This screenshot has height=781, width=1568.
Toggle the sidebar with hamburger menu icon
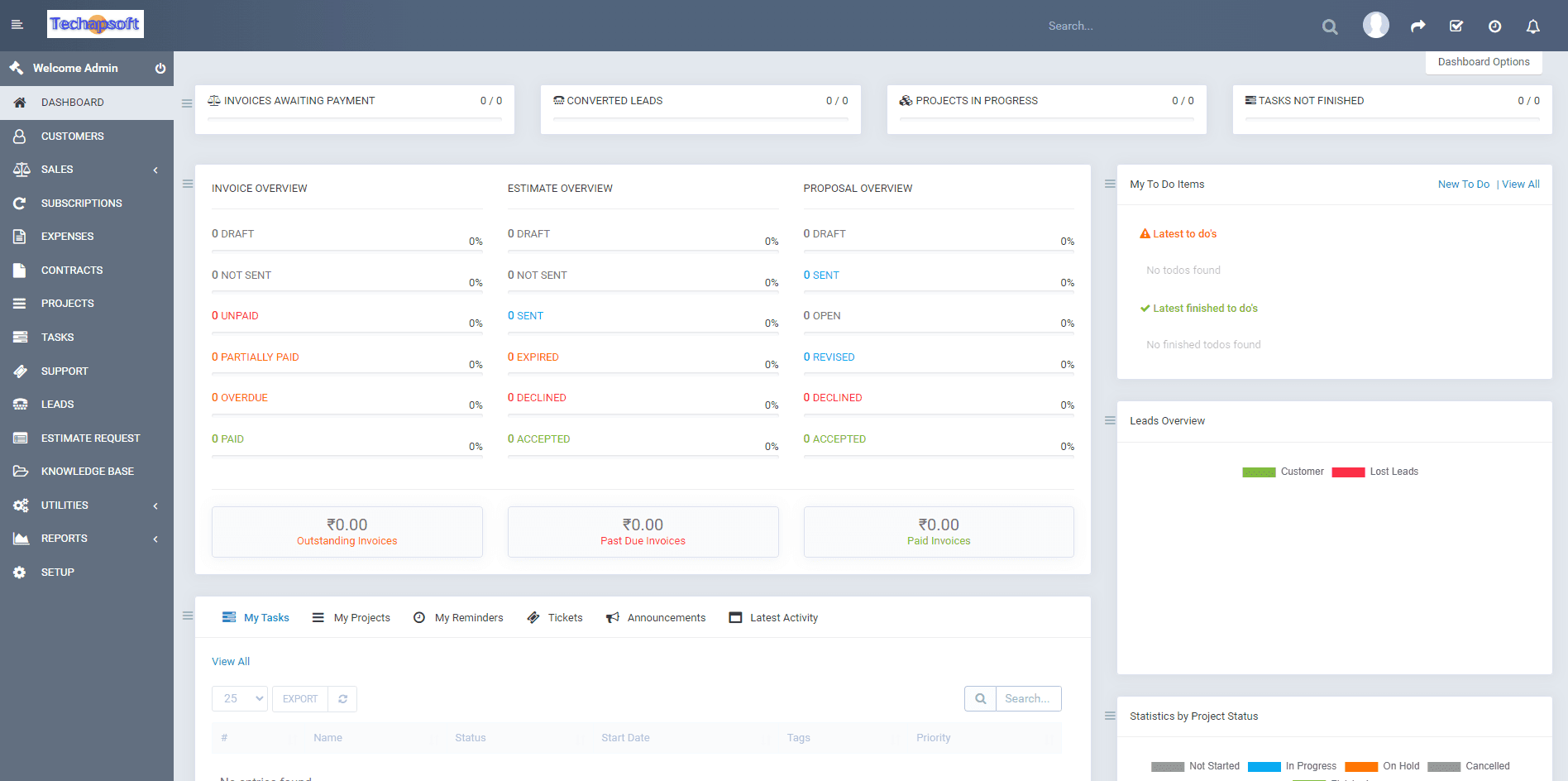point(17,25)
